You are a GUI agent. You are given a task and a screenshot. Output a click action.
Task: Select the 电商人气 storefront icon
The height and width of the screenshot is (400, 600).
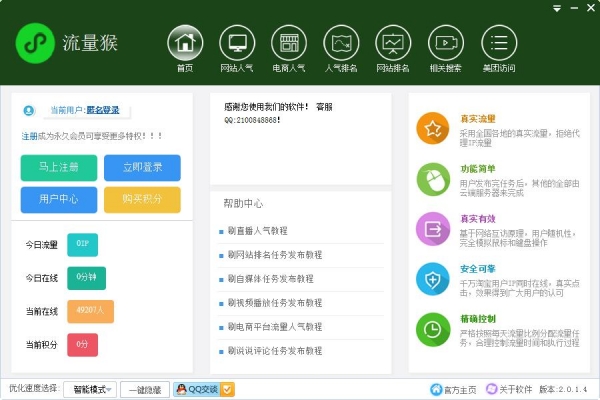[x=289, y=43]
